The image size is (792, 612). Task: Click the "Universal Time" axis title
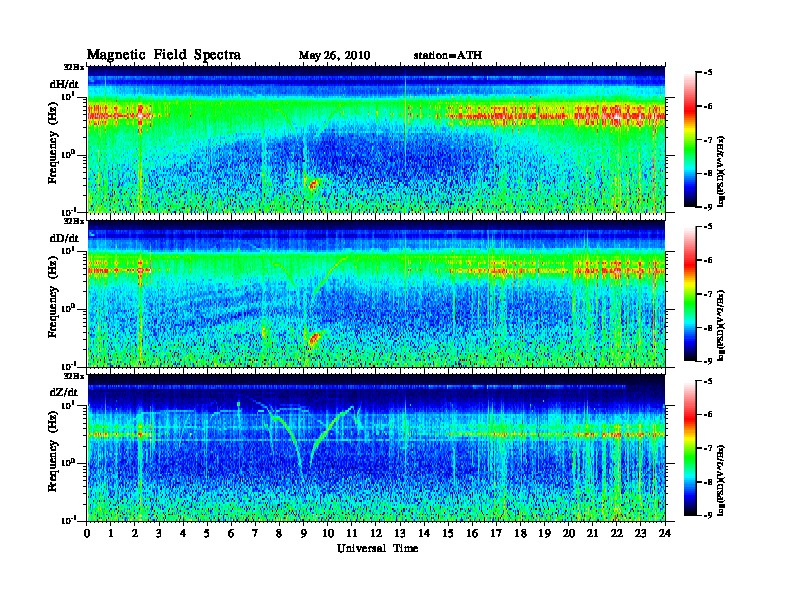pyautogui.click(x=377, y=548)
